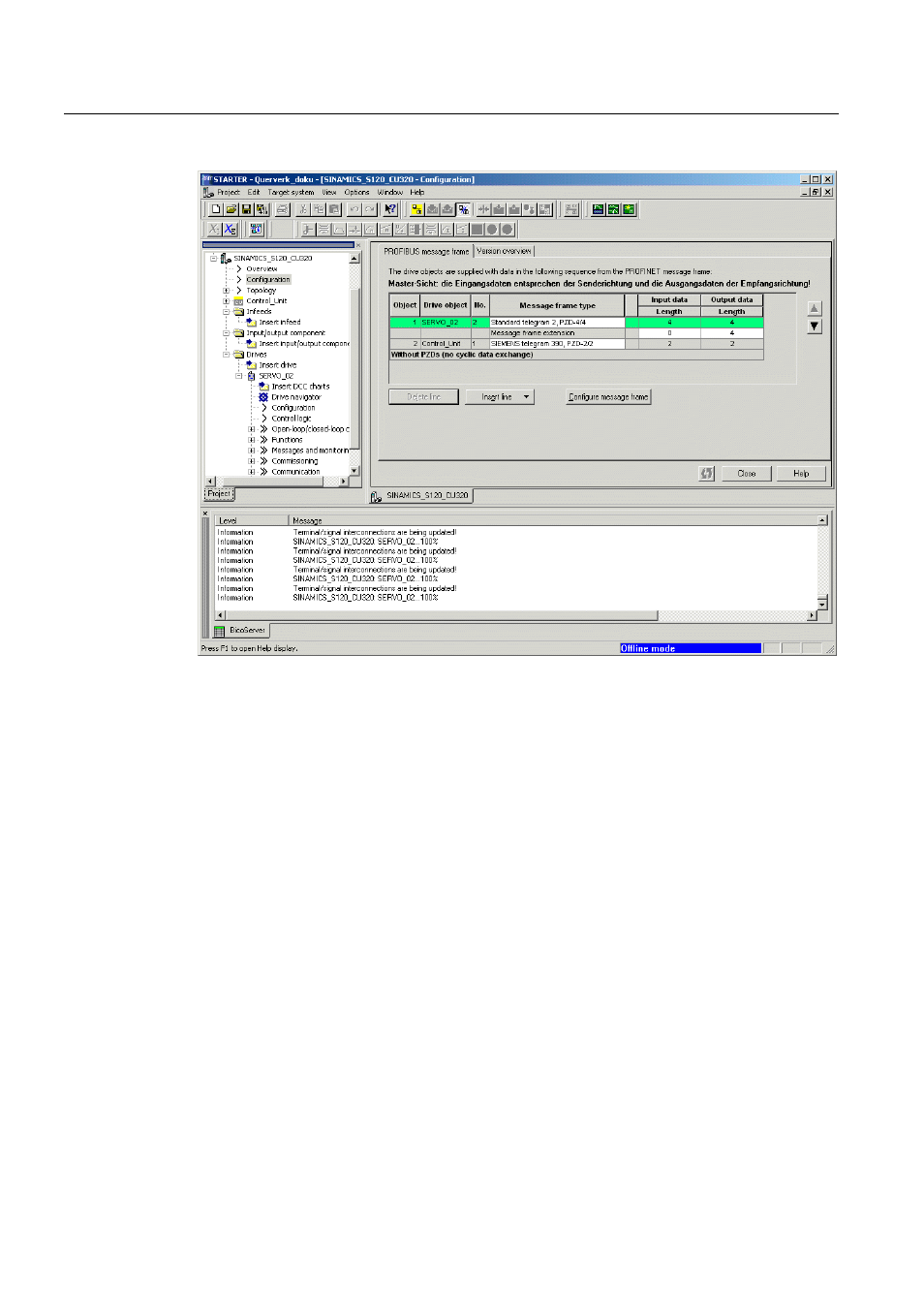Image resolution: width=924 pixels, height=1308 pixels.
Task: Click the Offline mode status bar indicator
Action: (x=691, y=649)
